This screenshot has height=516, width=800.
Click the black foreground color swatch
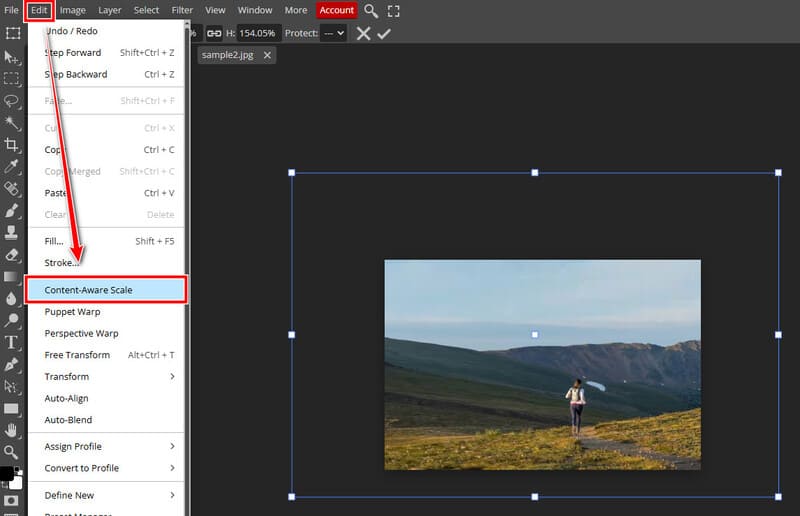6,473
